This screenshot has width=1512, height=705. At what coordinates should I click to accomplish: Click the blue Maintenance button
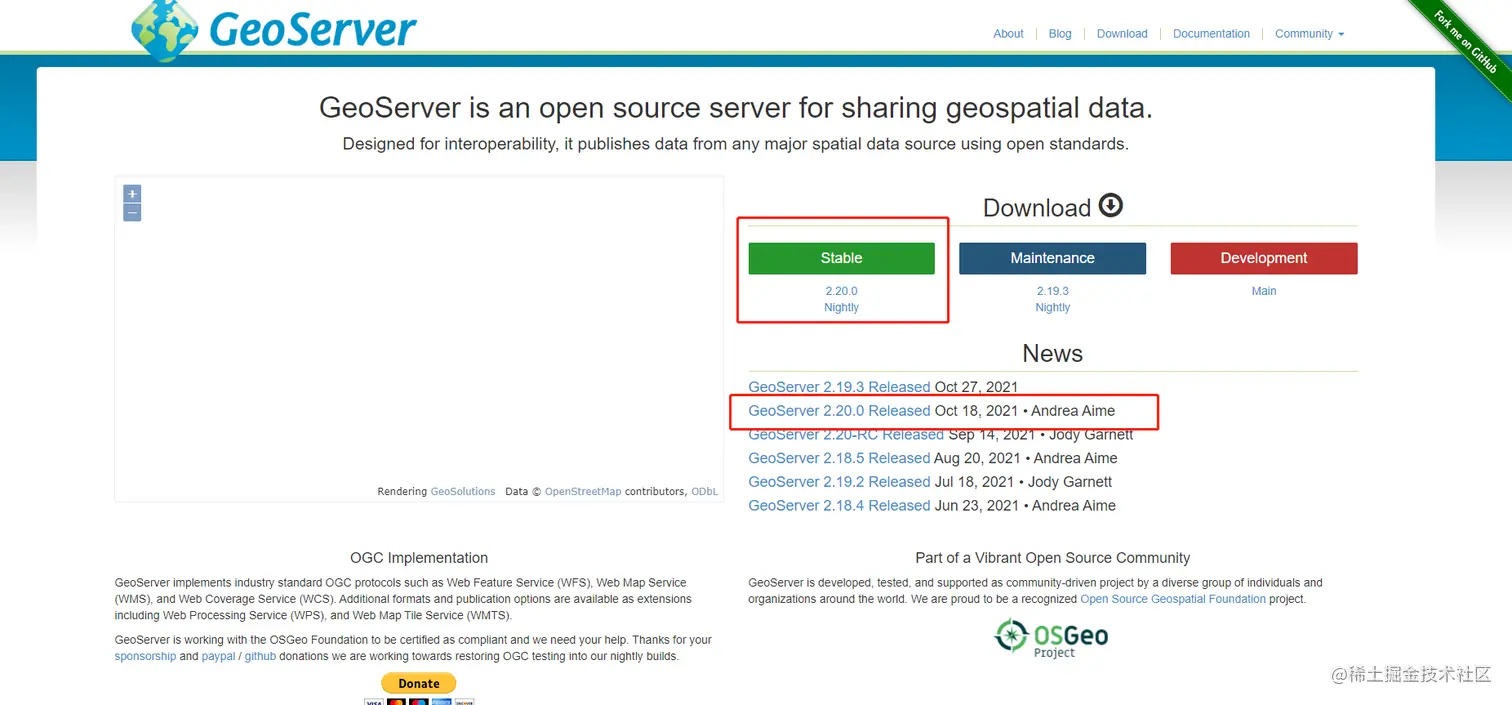pyautogui.click(x=1052, y=258)
